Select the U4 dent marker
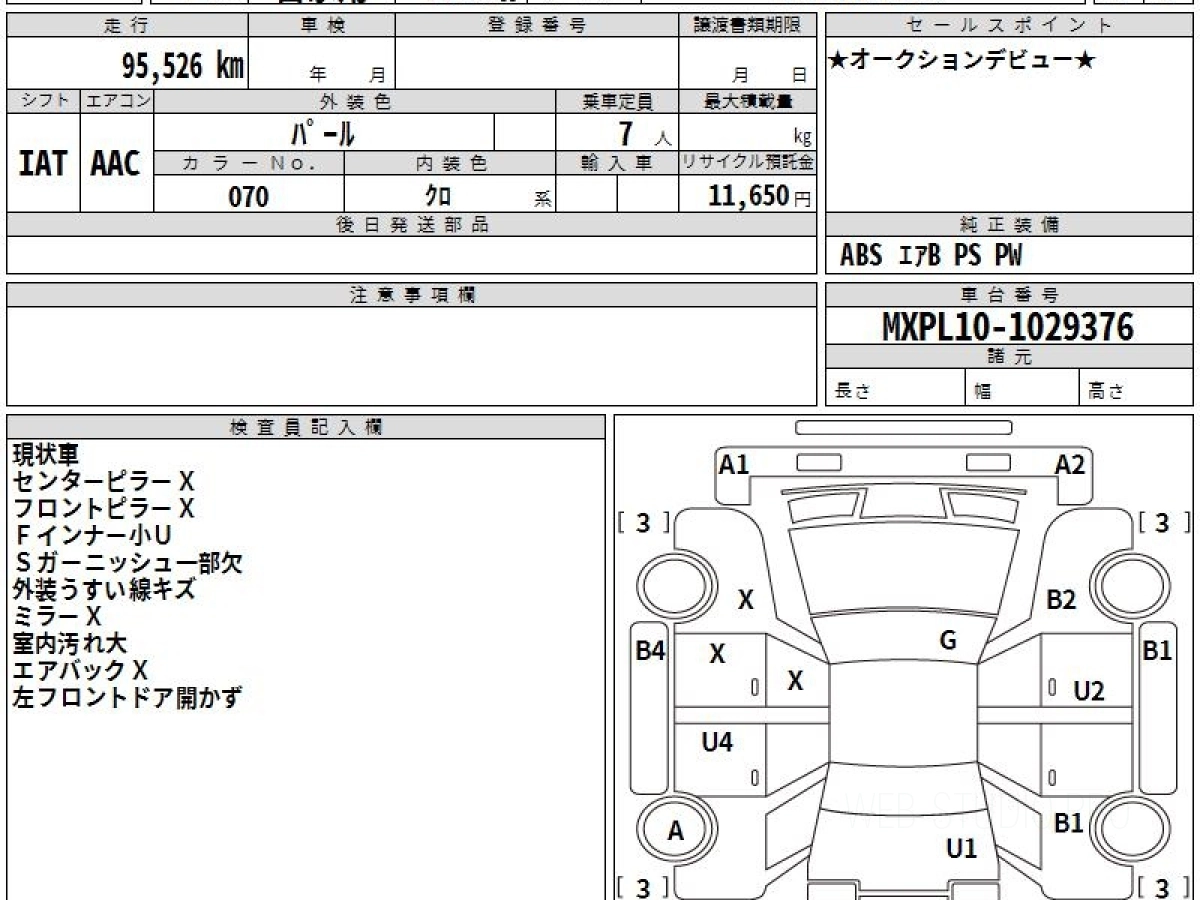 pyautogui.click(x=717, y=742)
